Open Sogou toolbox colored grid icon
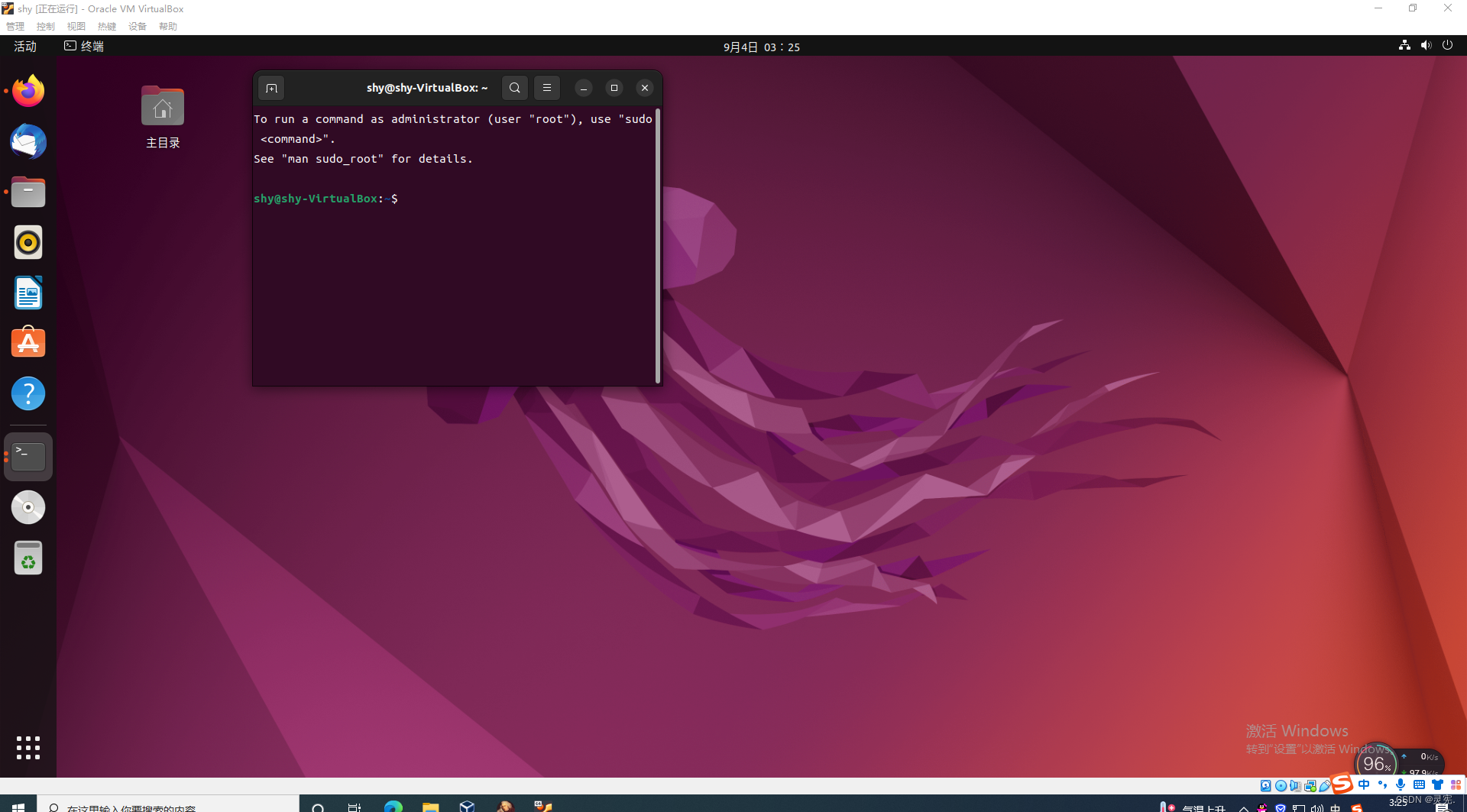1467x812 pixels. click(x=1456, y=785)
